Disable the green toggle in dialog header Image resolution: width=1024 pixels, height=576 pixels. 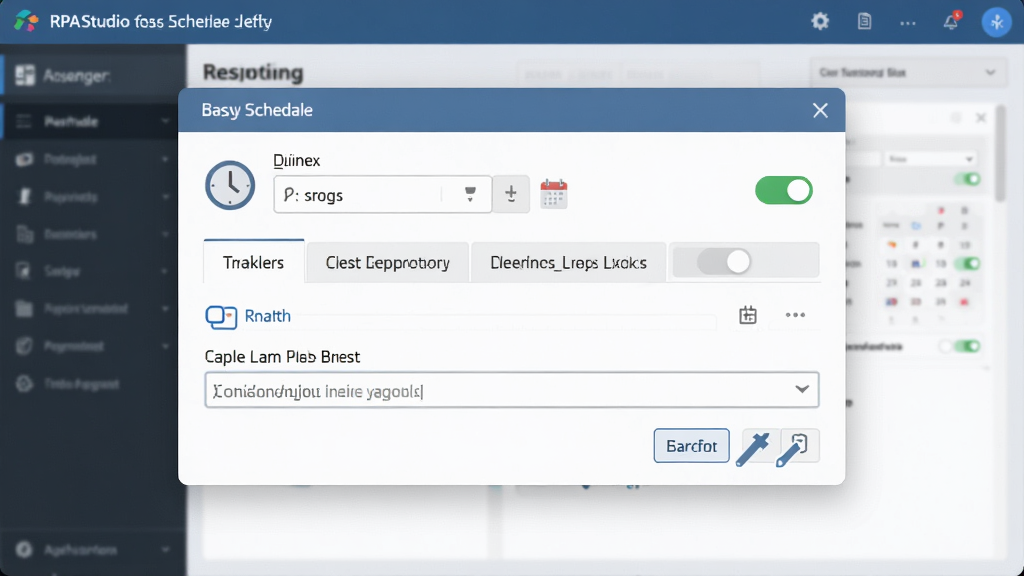[784, 191]
